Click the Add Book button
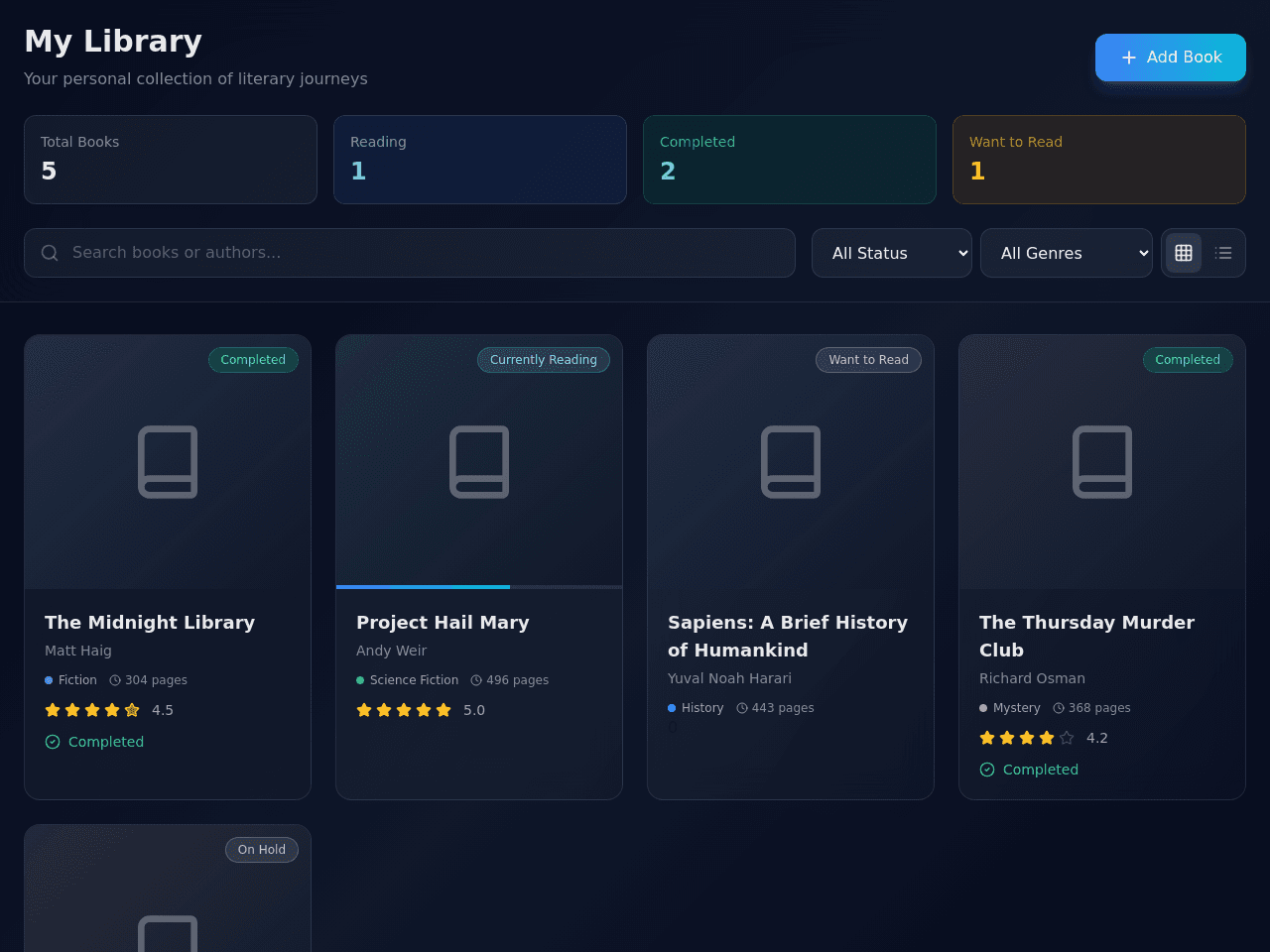Screen dimensions: 1270x952 [x=1171, y=58]
